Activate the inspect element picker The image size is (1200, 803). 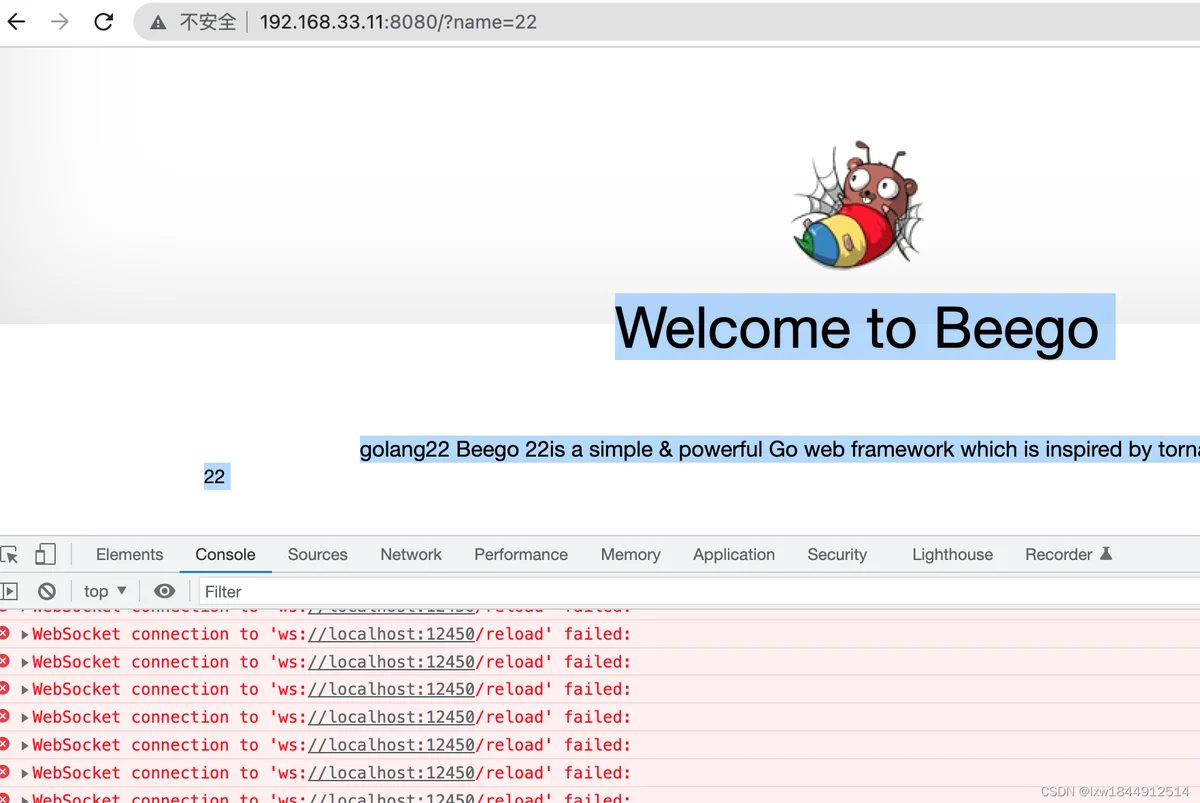pyautogui.click(x=9, y=554)
